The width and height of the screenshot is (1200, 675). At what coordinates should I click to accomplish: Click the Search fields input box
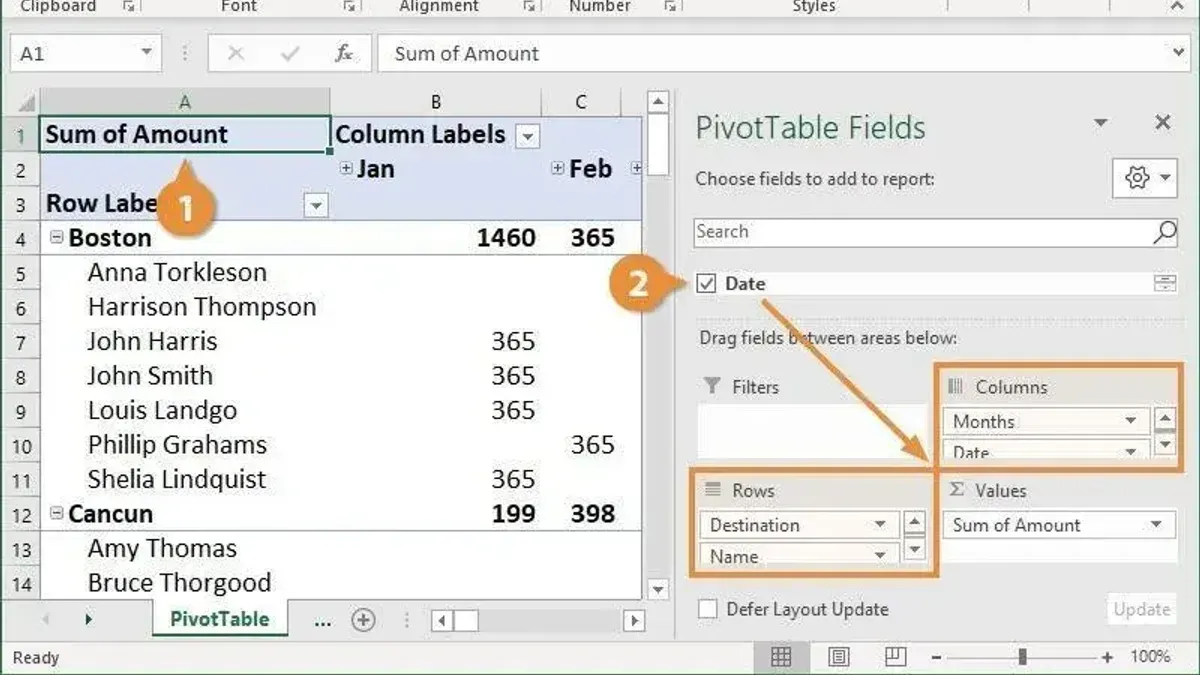click(936, 232)
